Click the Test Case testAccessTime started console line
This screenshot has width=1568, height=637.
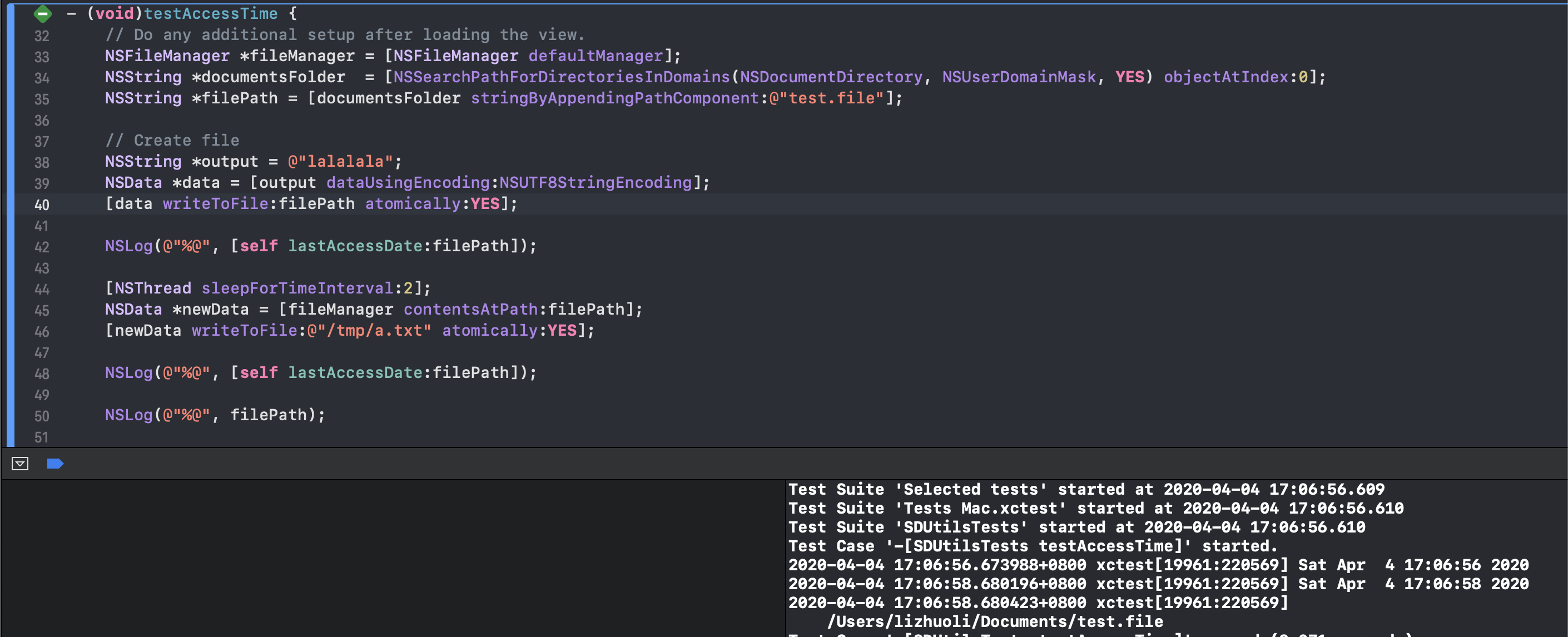(1033, 546)
